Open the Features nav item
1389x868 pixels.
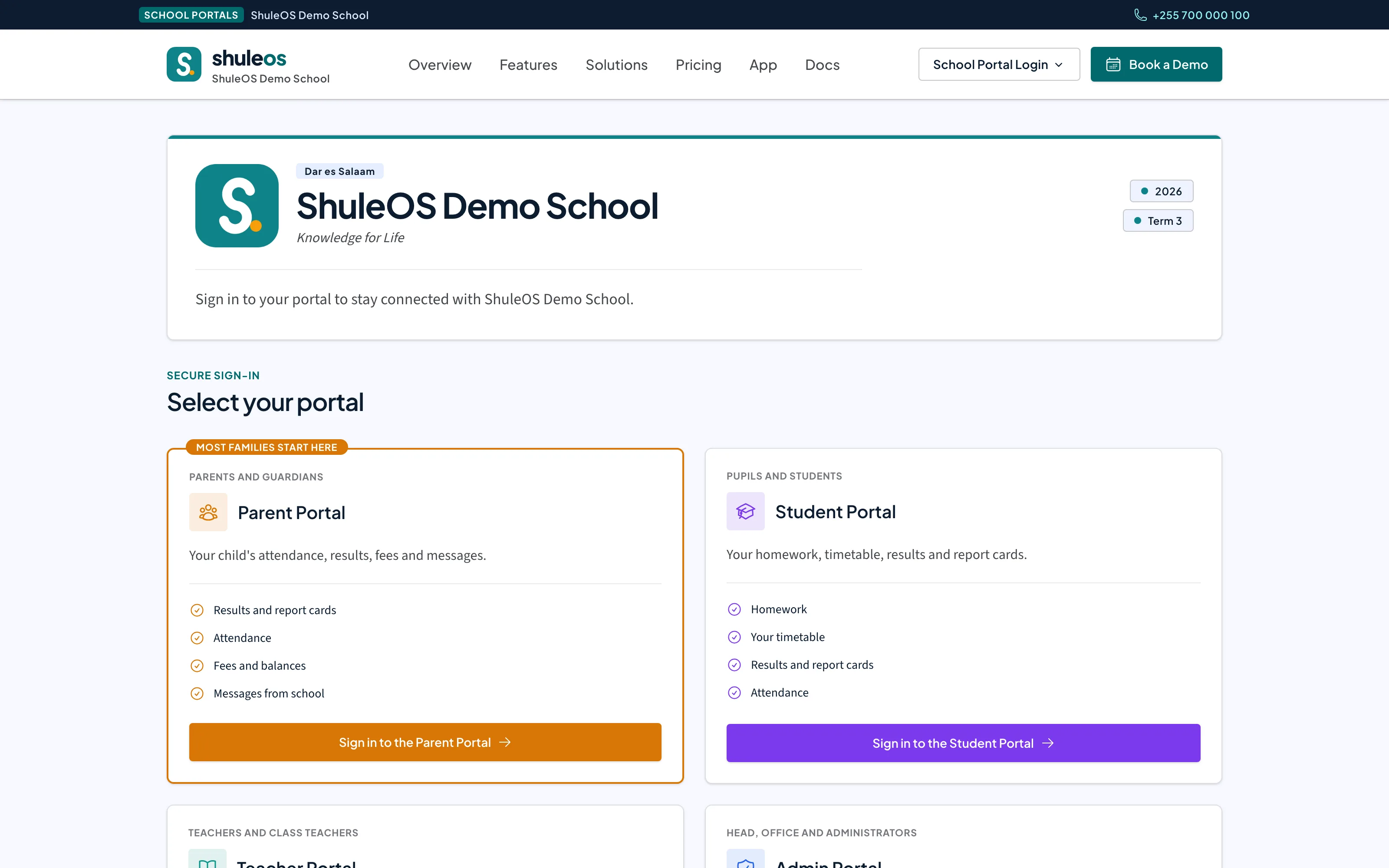click(x=528, y=65)
